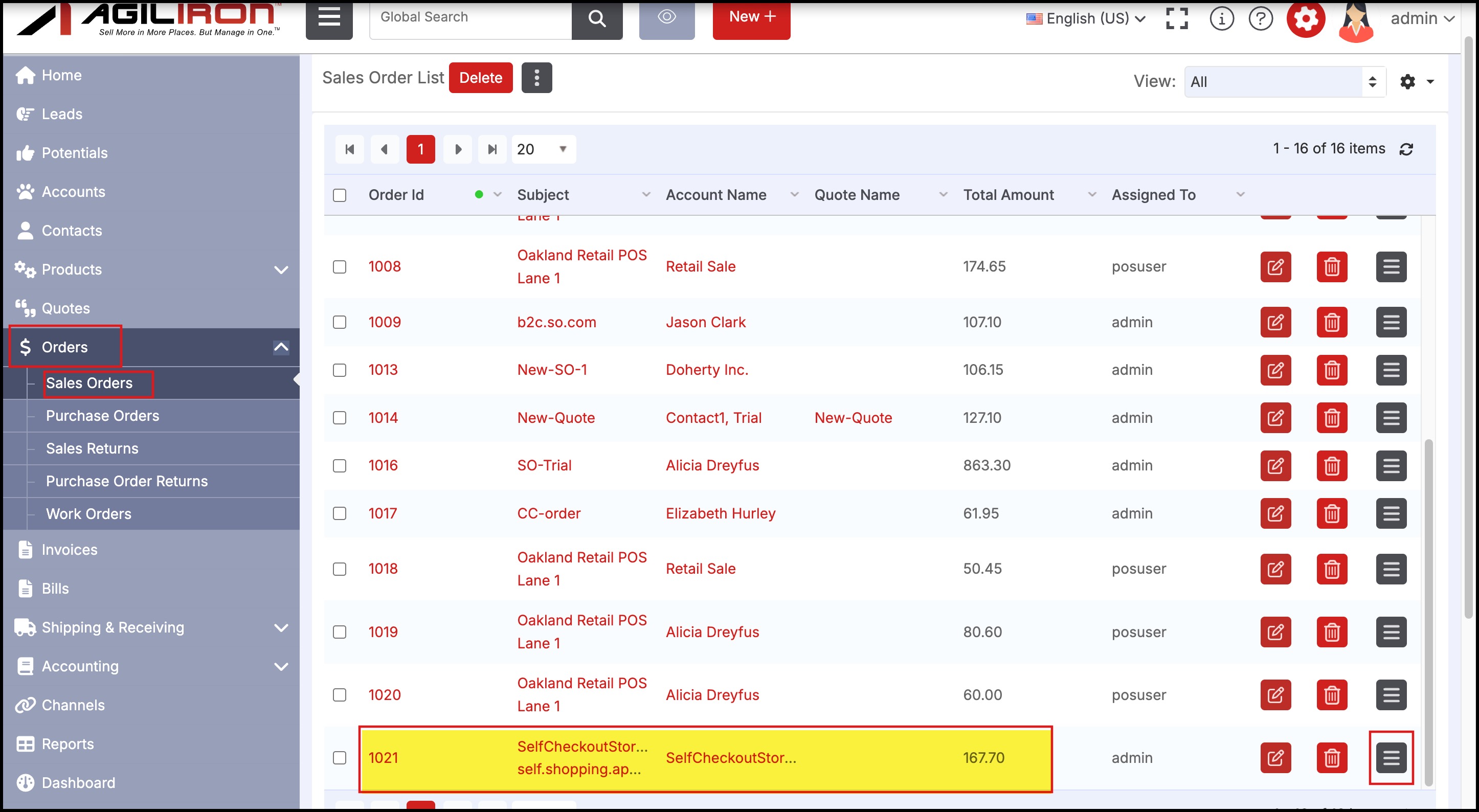Click the hamburger menu button near logo

329,18
